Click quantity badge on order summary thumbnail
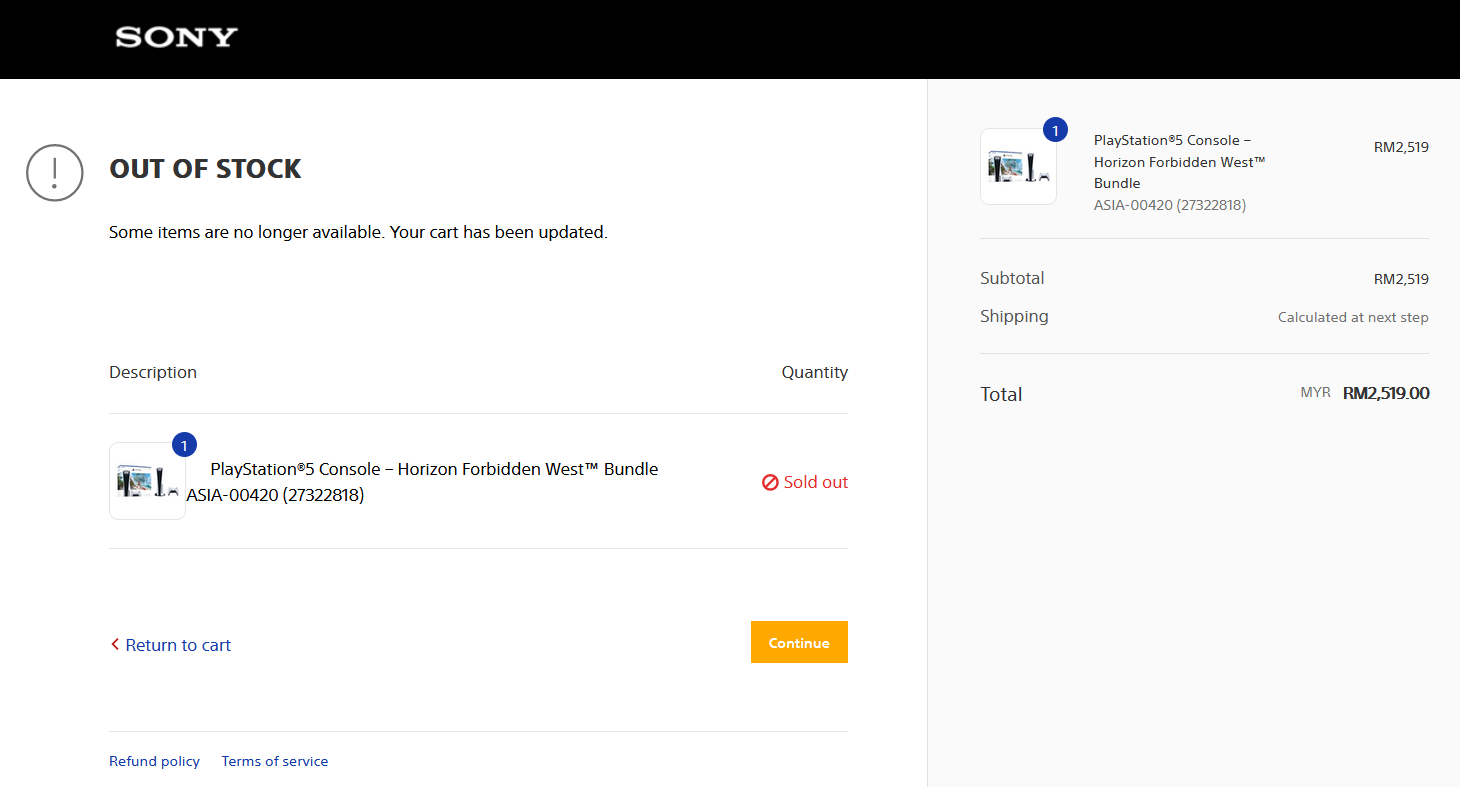The image size is (1460, 787). coord(1055,130)
